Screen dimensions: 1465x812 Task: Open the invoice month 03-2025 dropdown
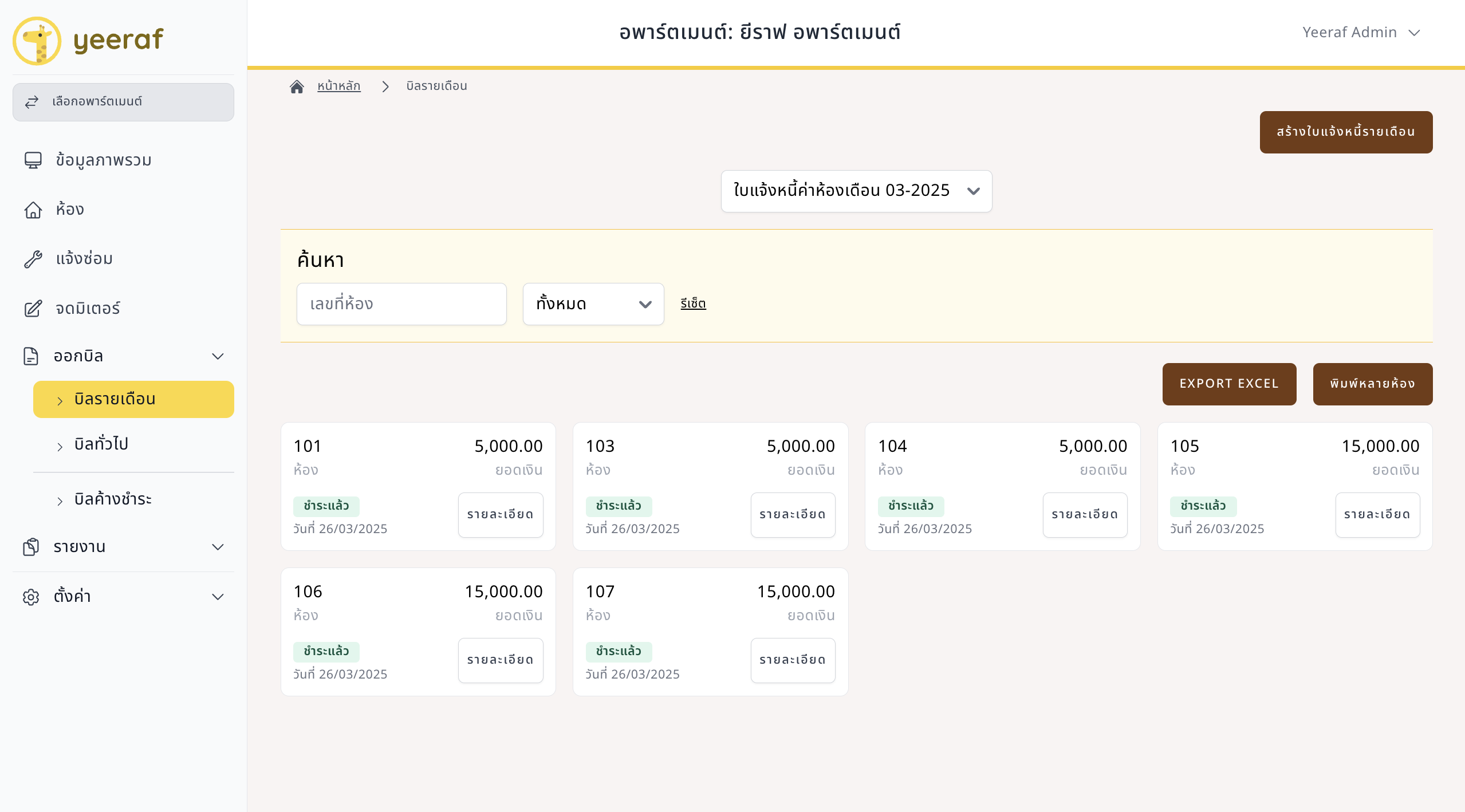(x=856, y=191)
